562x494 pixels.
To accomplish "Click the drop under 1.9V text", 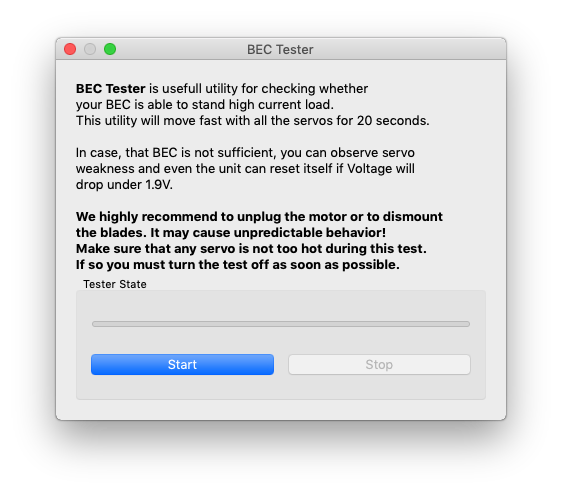I will pyautogui.click(x=124, y=185).
